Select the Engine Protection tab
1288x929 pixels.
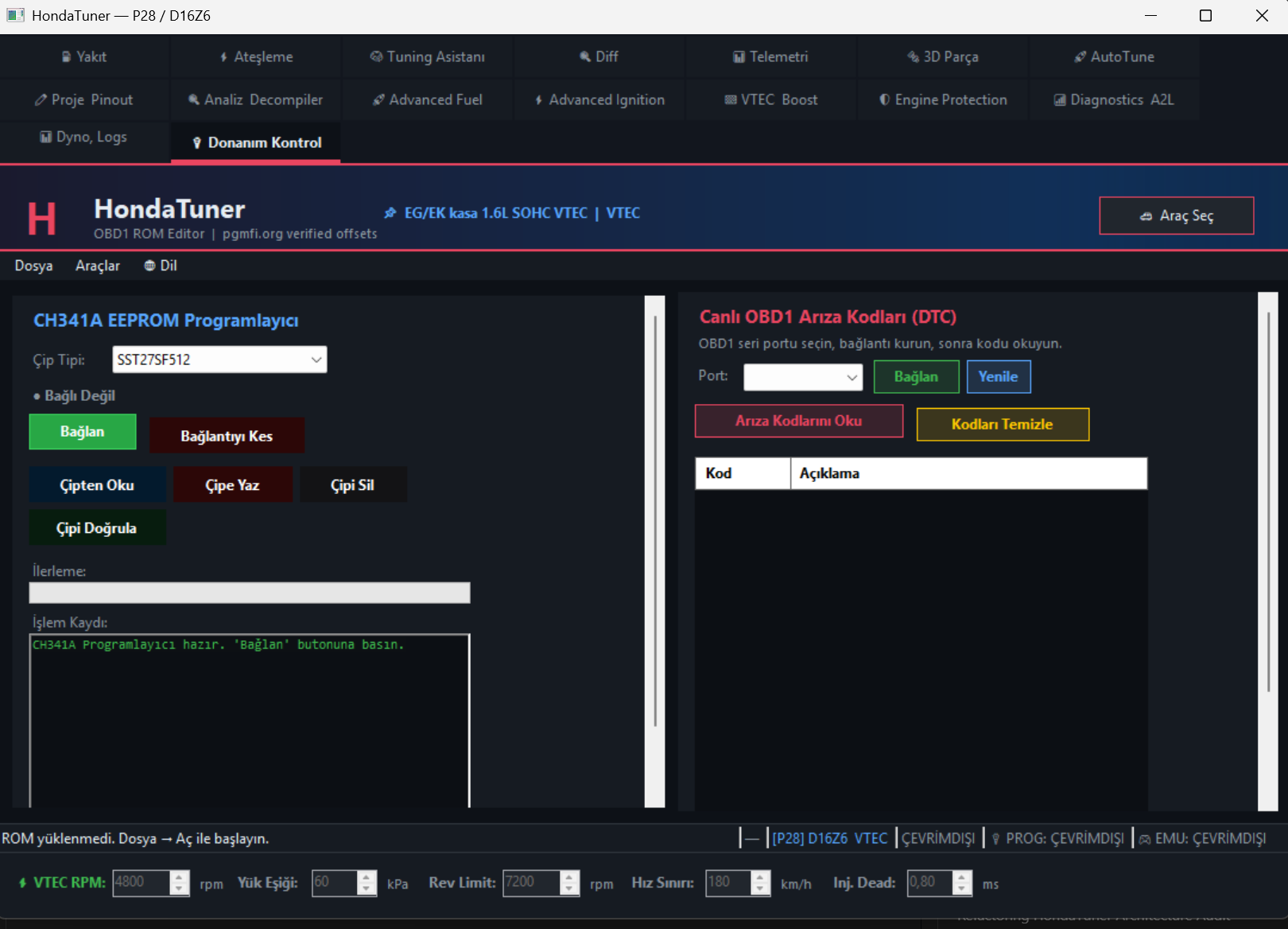coord(942,99)
